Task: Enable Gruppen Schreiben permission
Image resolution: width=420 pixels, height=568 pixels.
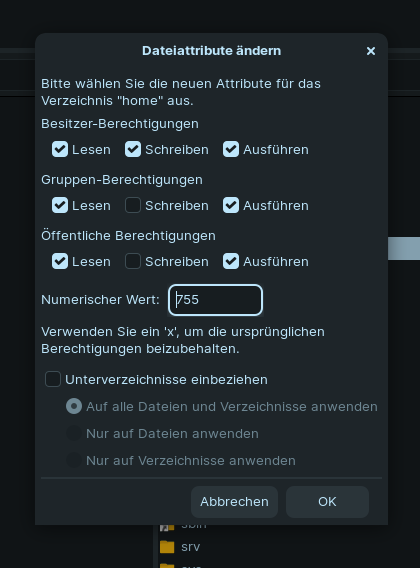Action: (133, 205)
